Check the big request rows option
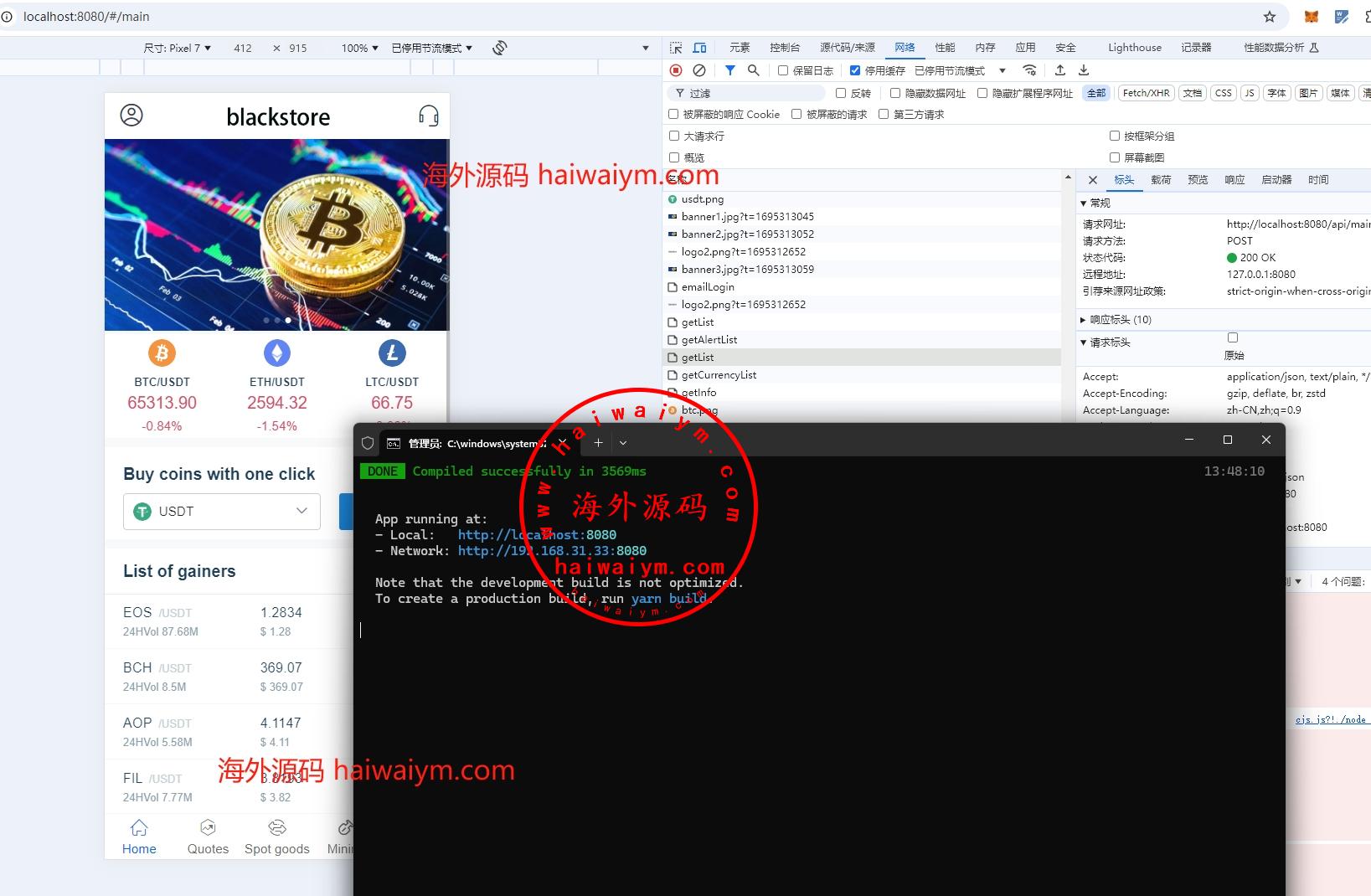The height and width of the screenshot is (896, 1371). point(674,136)
